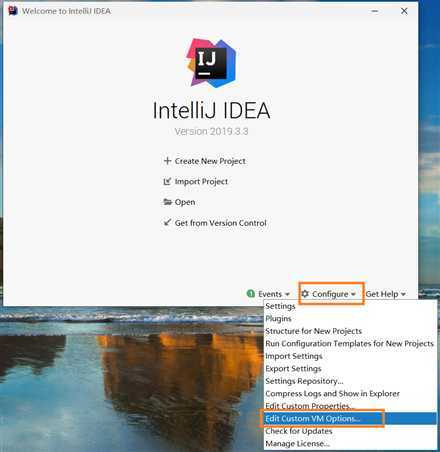The image size is (440, 452).
Task: Expand the Get Help dropdown
Action: click(386, 294)
